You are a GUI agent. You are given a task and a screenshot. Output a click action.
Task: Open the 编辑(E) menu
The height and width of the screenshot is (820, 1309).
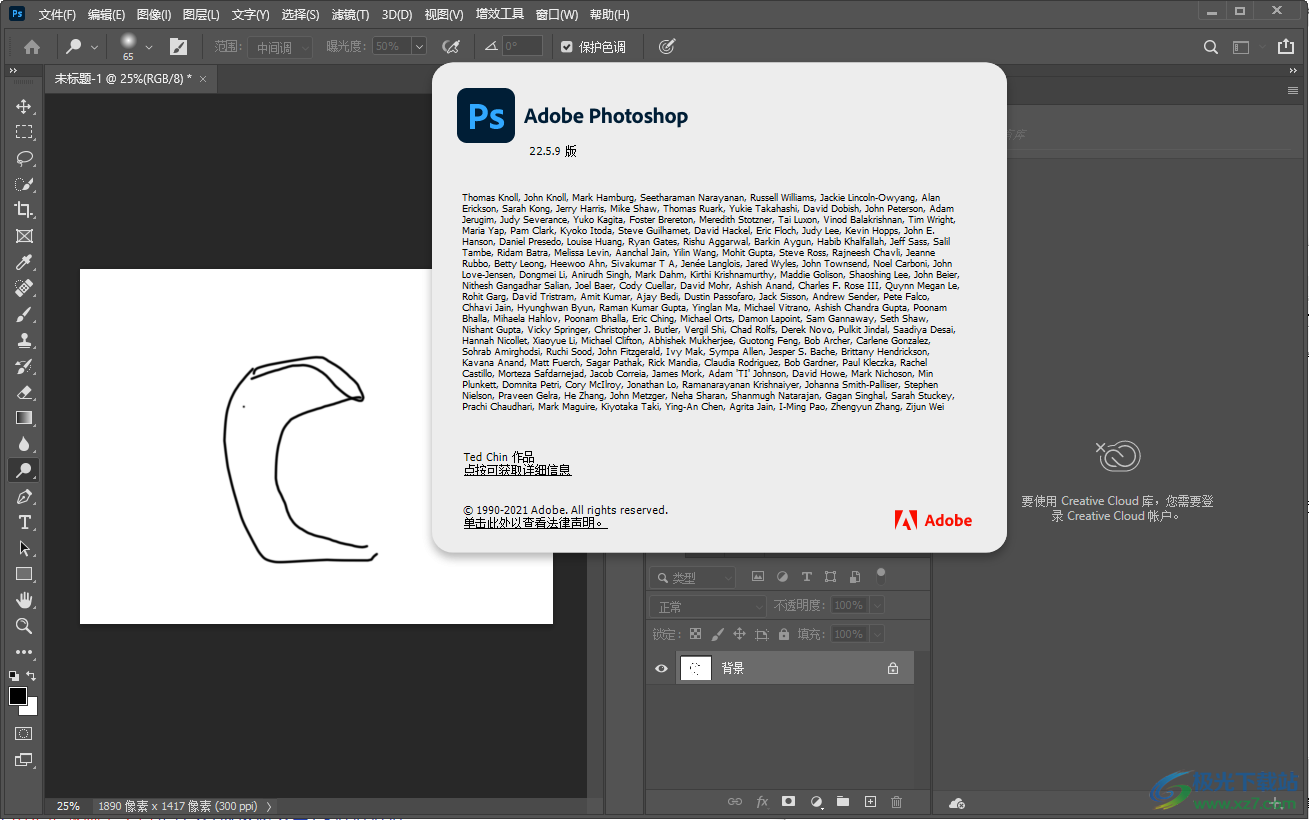tap(106, 14)
